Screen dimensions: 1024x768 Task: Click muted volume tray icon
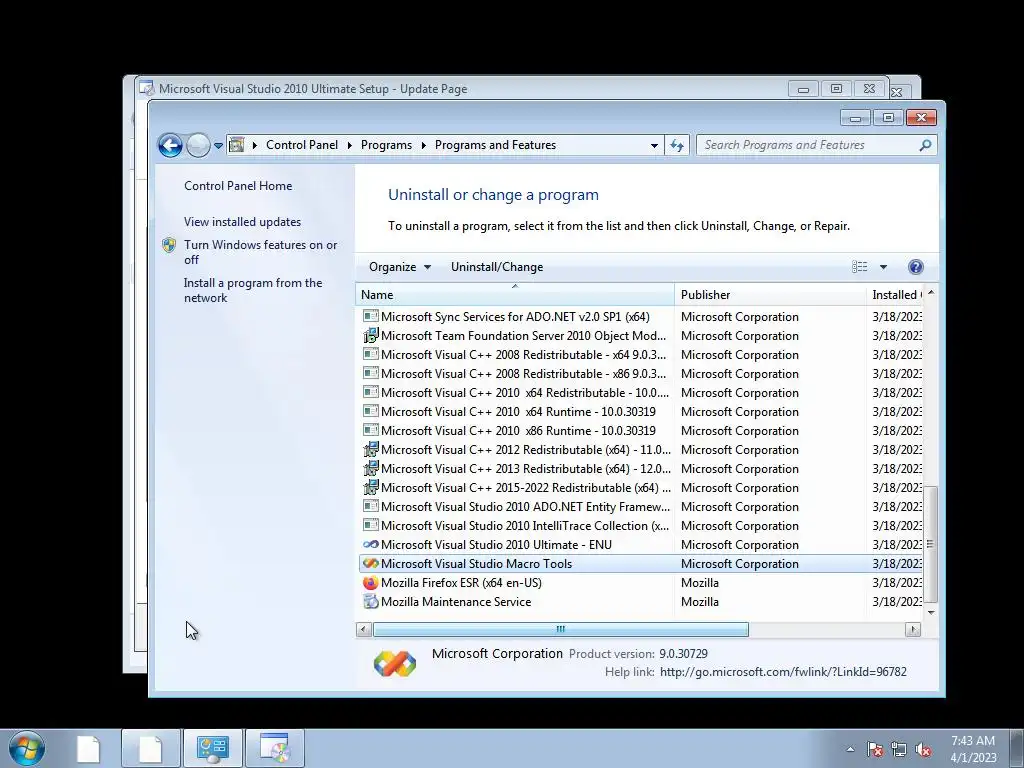click(923, 749)
